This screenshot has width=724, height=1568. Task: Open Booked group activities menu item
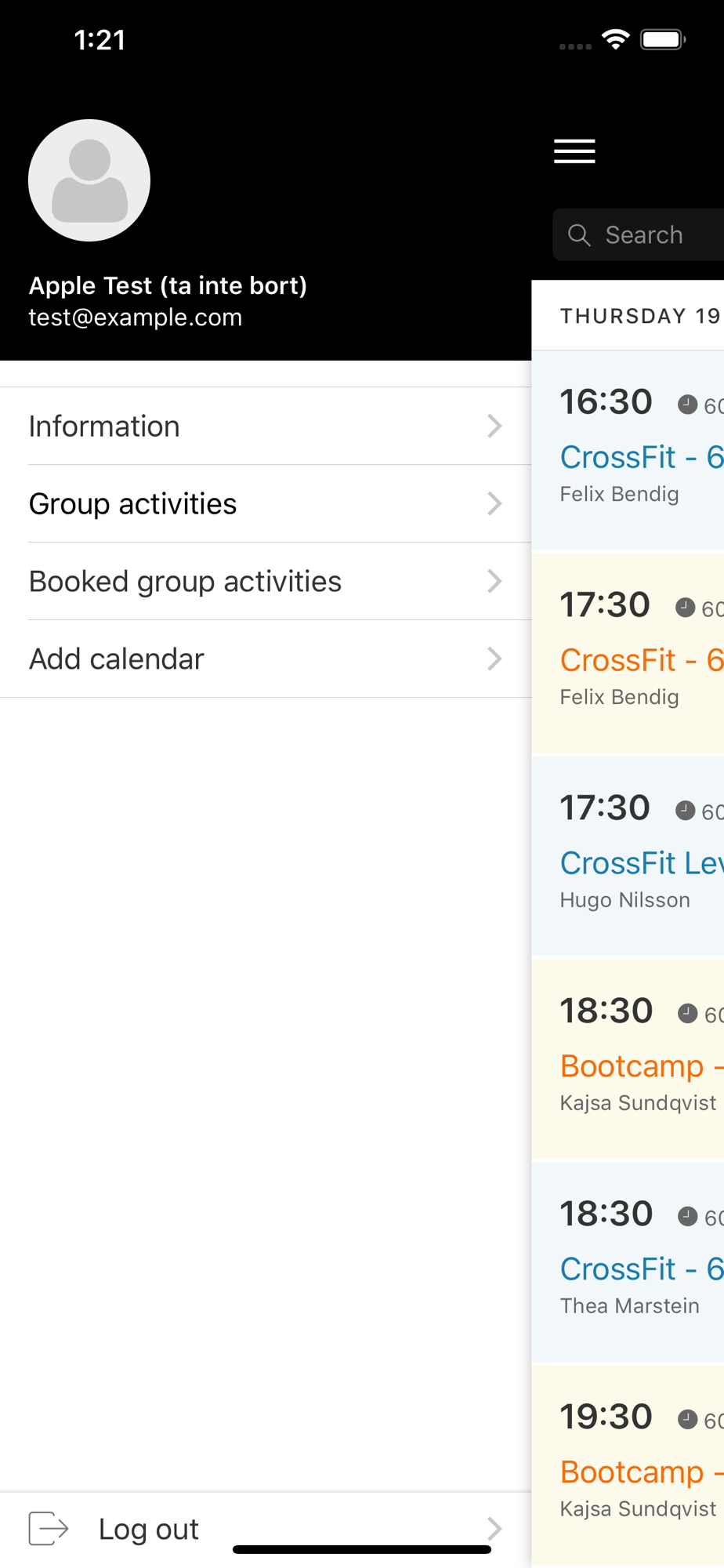(186, 582)
